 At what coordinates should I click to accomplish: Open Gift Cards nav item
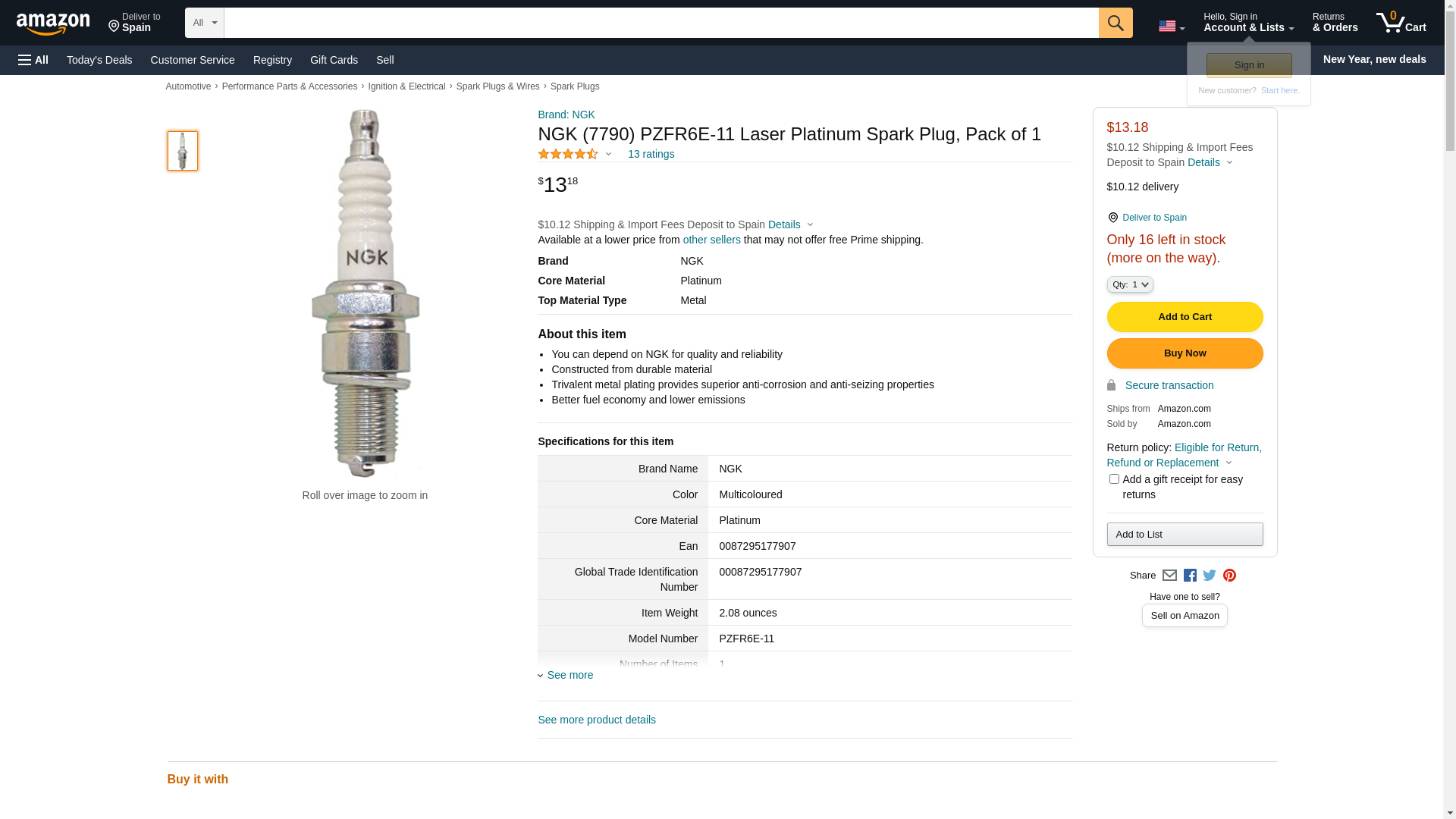(334, 60)
